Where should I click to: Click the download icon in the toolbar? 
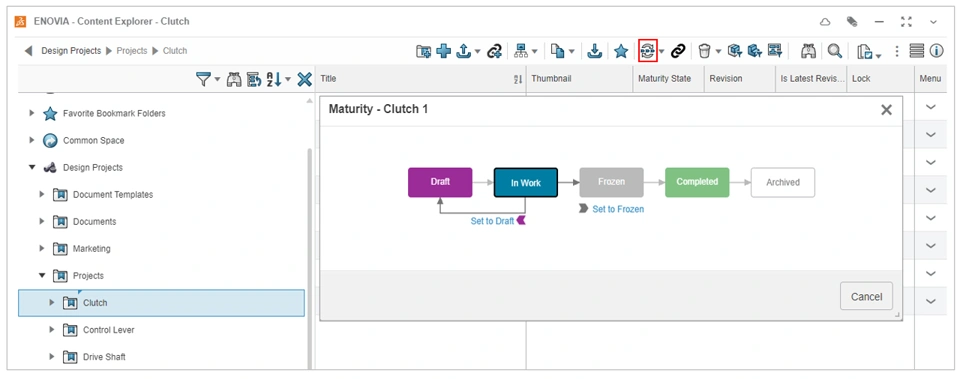point(594,51)
